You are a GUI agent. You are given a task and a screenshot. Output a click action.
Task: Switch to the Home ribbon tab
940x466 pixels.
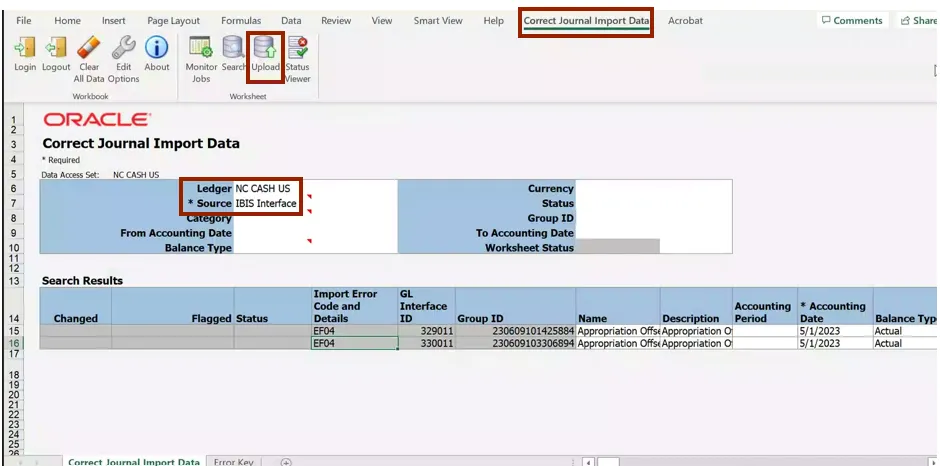click(x=67, y=20)
